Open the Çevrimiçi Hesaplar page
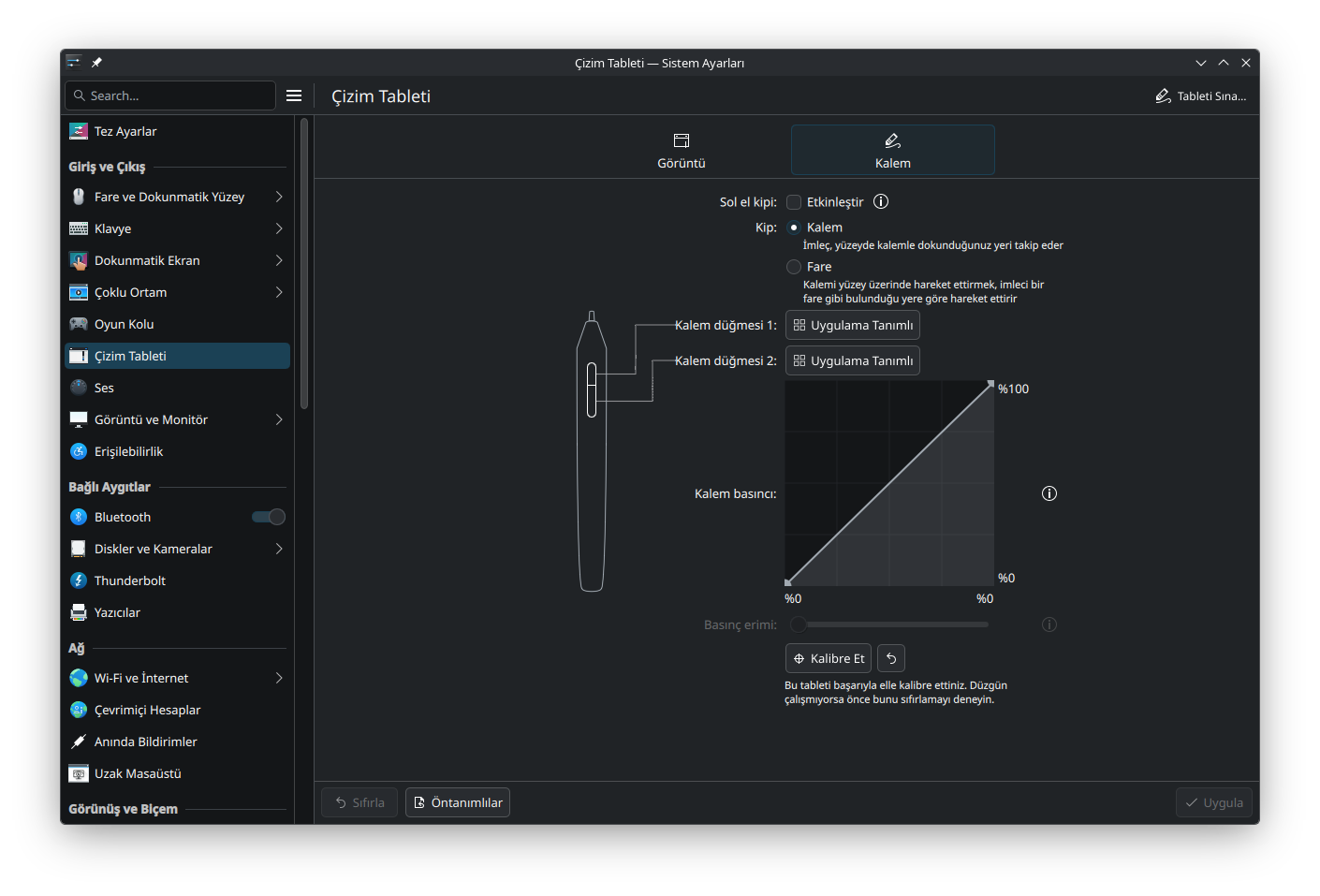This screenshot has height=896, width=1320. click(178, 710)
